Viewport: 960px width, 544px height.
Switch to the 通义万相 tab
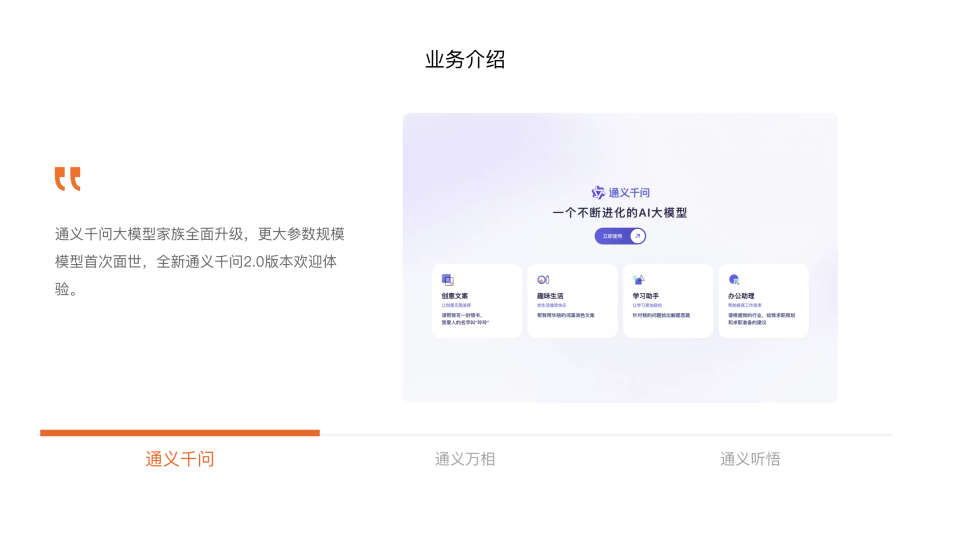click(x=465, y=459)
